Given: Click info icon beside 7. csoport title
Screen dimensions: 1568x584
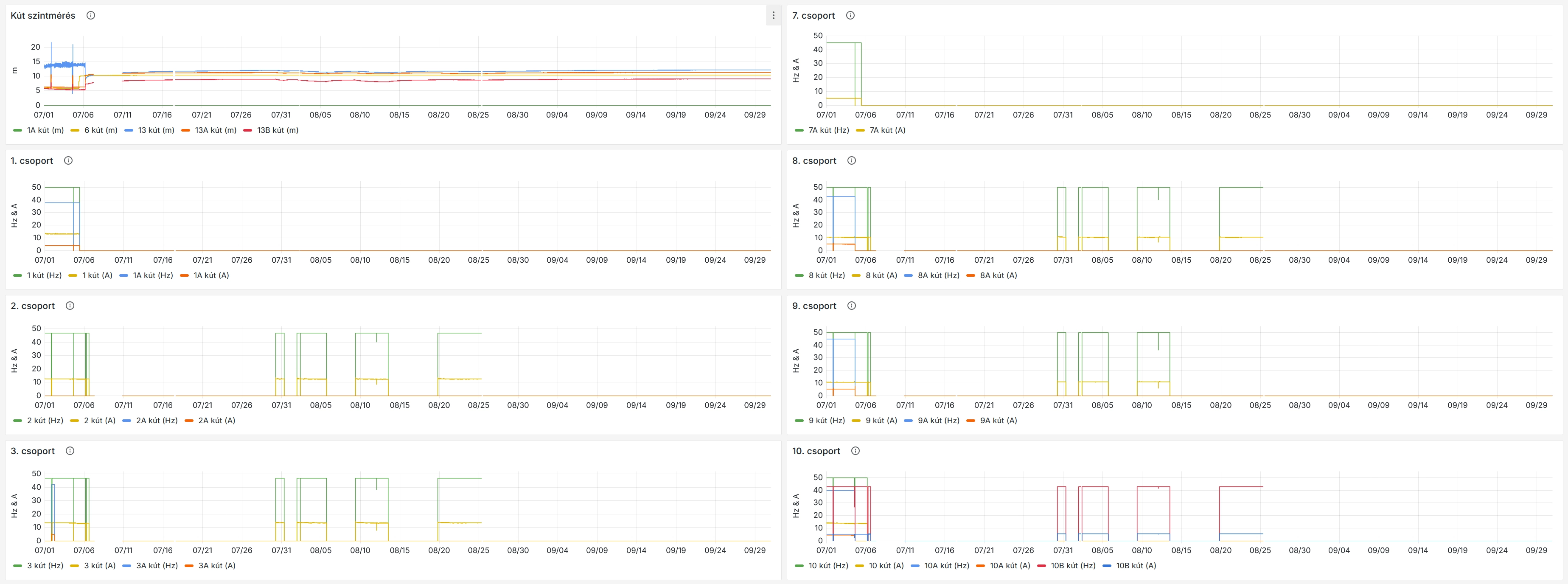Looking at the screenshot, I should [x=850, y=16].
